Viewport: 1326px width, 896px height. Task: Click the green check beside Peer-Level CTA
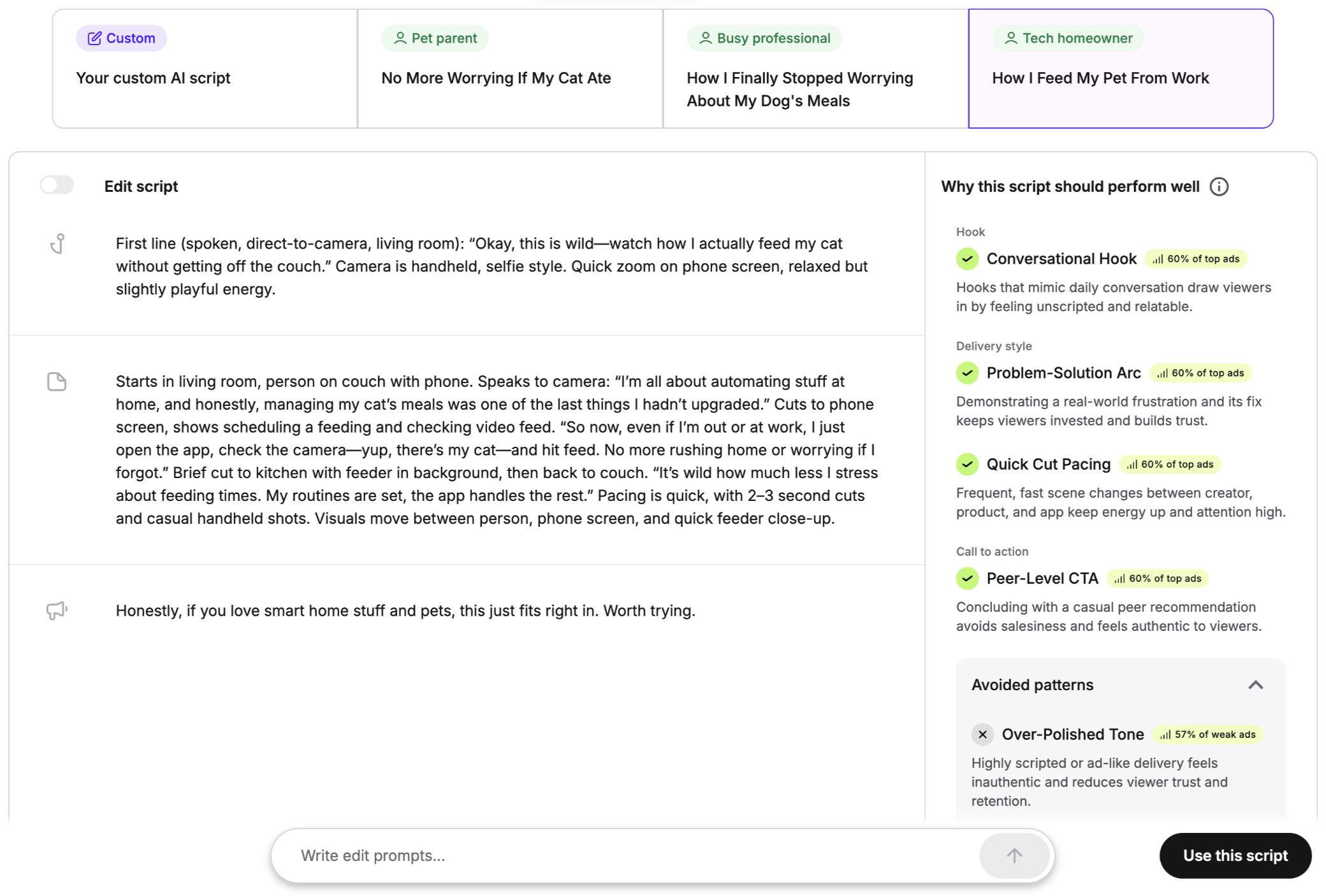(967, 578)
